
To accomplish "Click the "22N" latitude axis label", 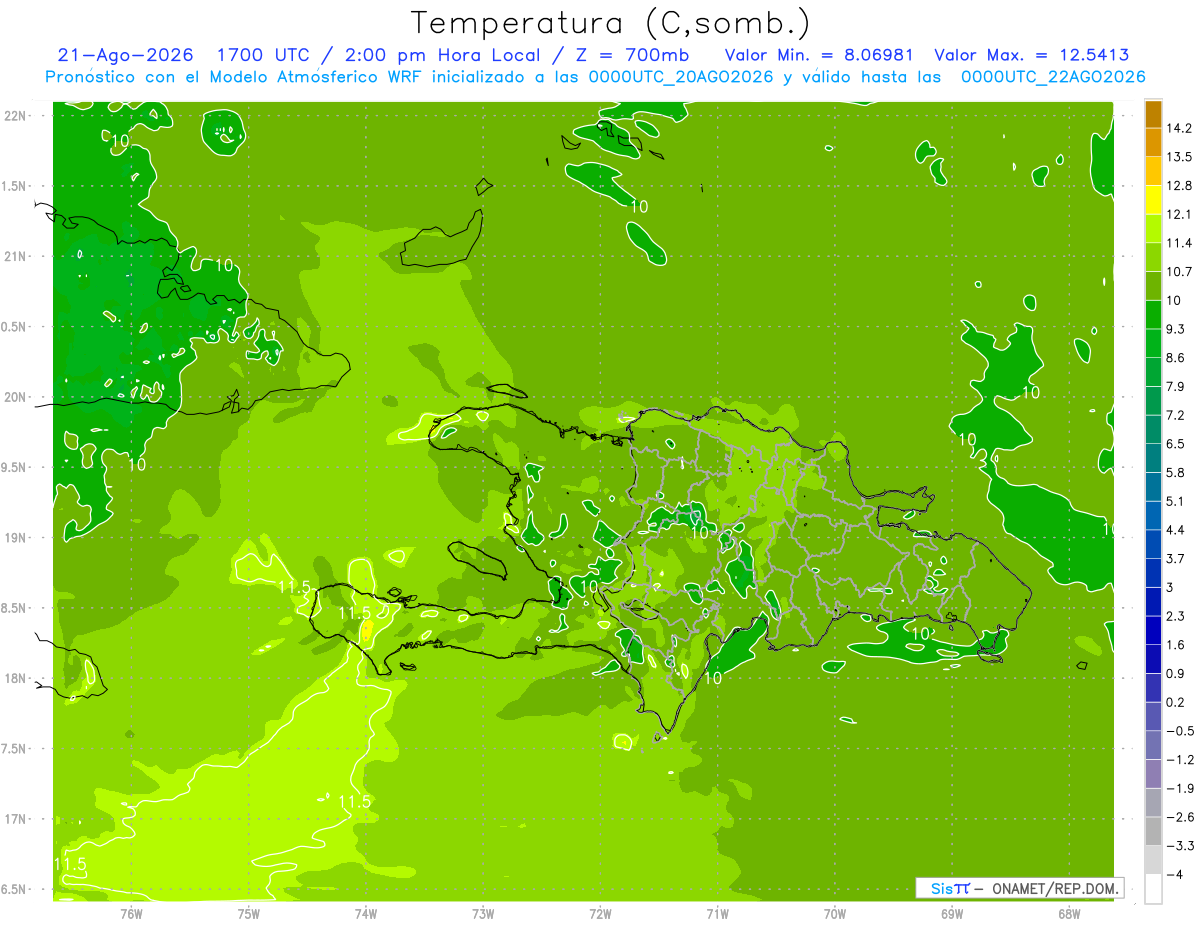I will click(14, 116).
